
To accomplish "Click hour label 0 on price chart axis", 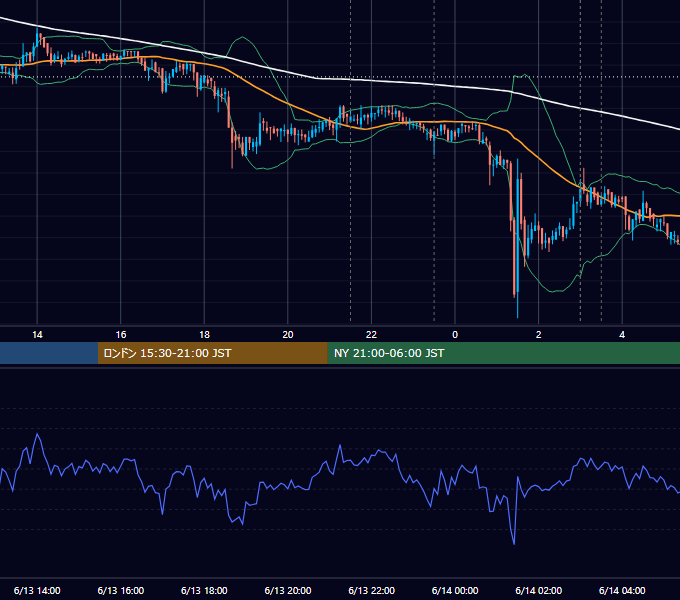I will pos(455,335).
